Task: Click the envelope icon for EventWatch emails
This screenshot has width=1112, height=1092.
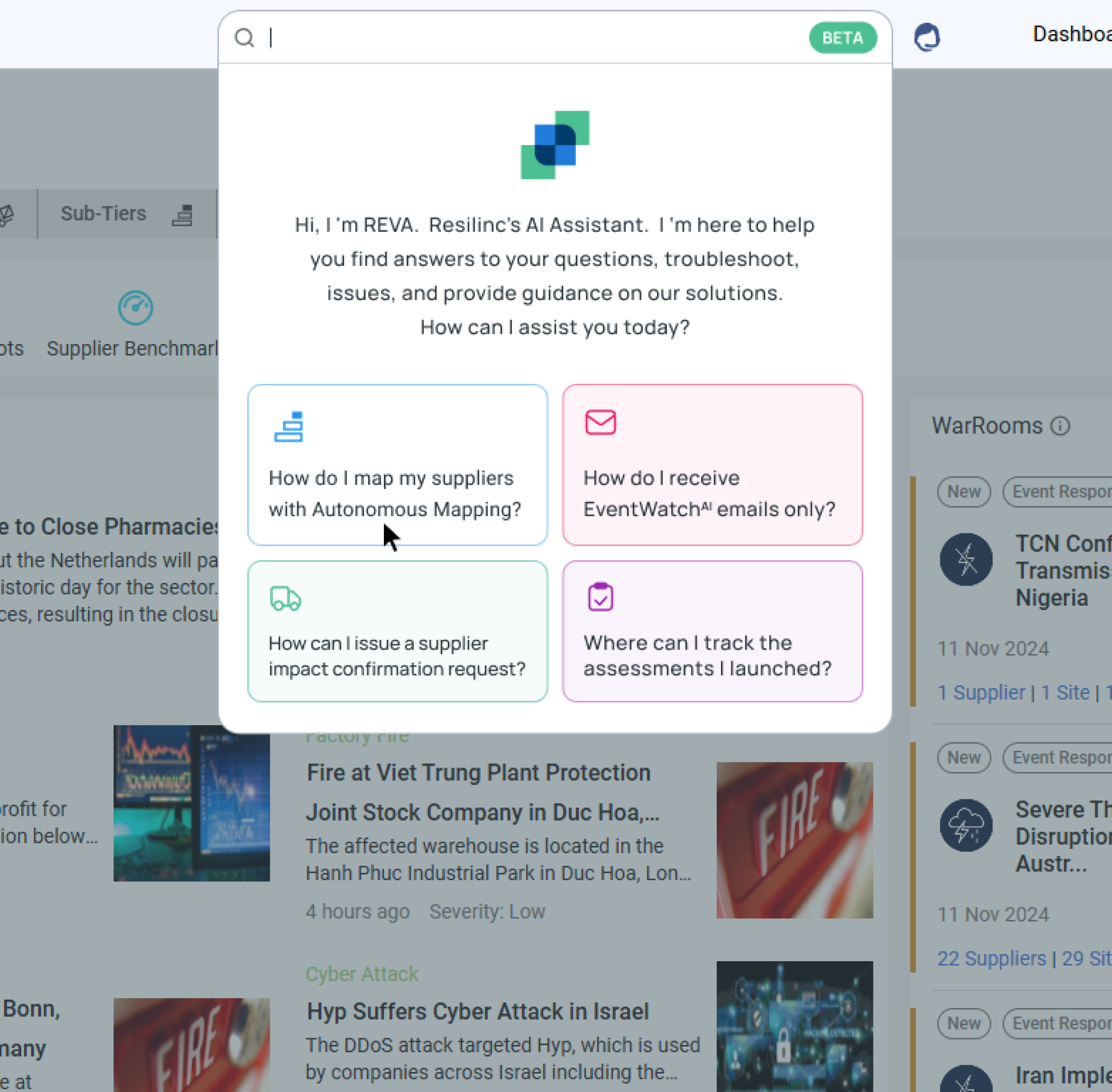Action: pyautogui.click(x=599, y=423)
